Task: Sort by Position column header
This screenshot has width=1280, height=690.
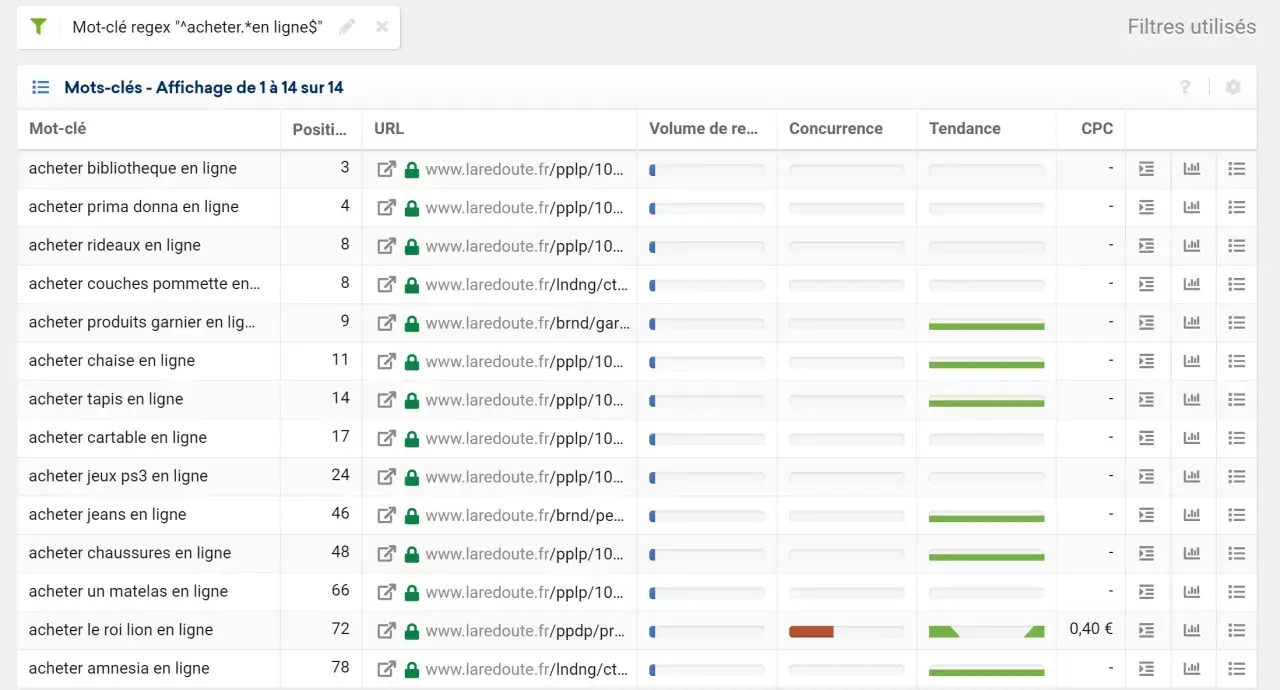Action: pos(320,129)
